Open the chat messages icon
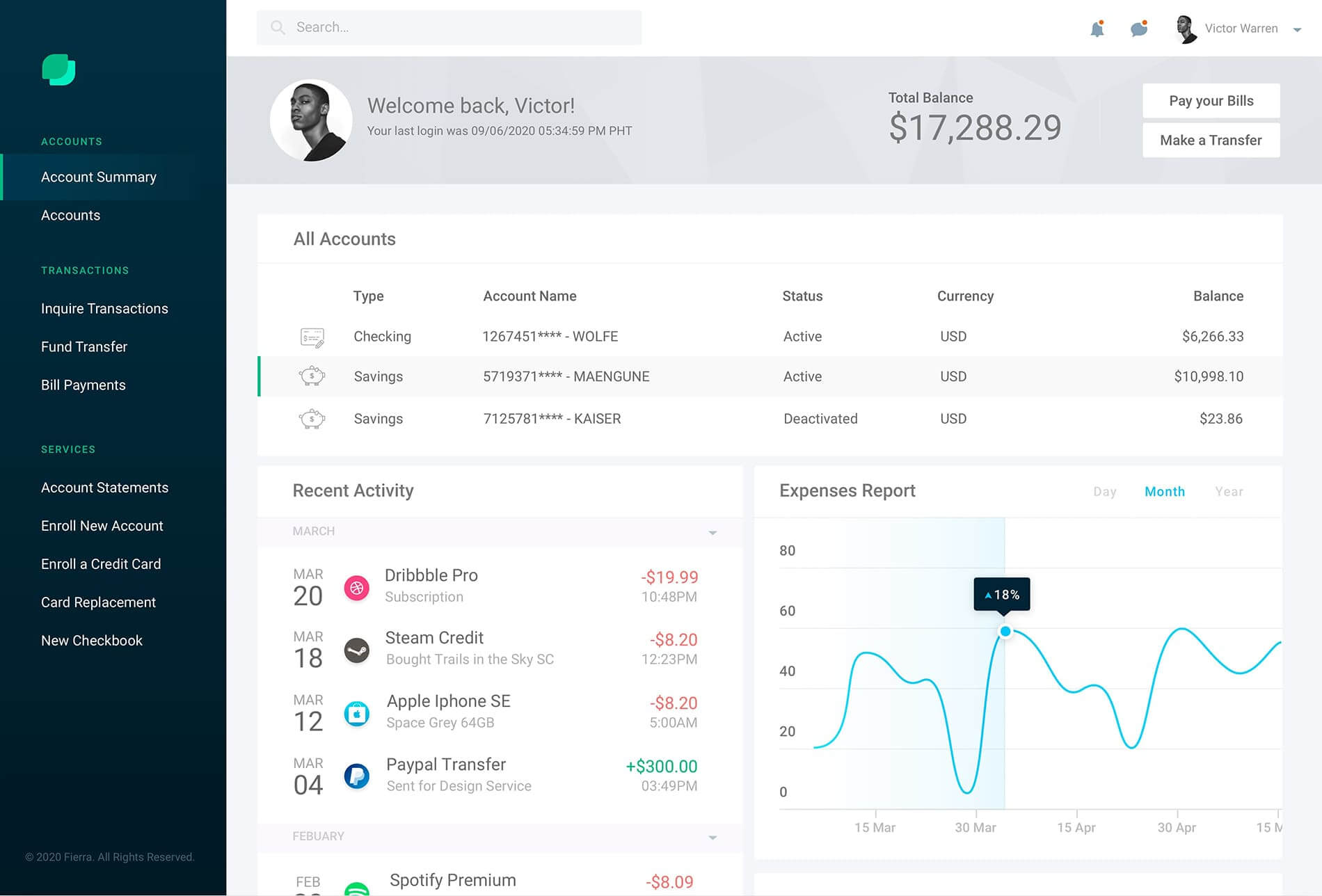This screenshot has height=896, width=1322. [x=1139, y=29]
